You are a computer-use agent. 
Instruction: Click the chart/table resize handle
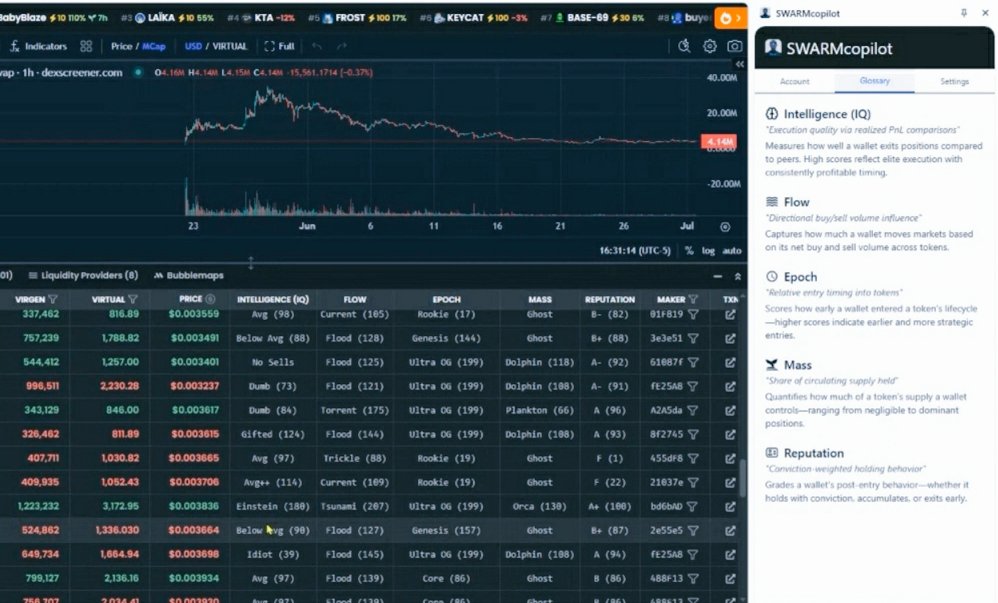tap(251, 262)
